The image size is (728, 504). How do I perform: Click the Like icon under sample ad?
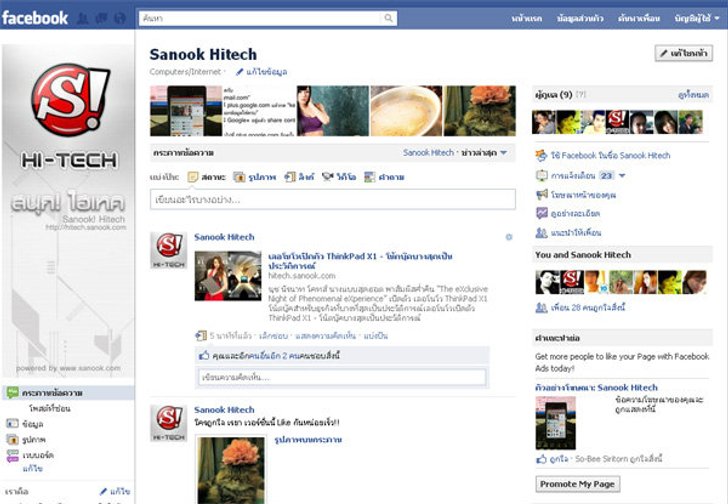click(x=541, y=459)
